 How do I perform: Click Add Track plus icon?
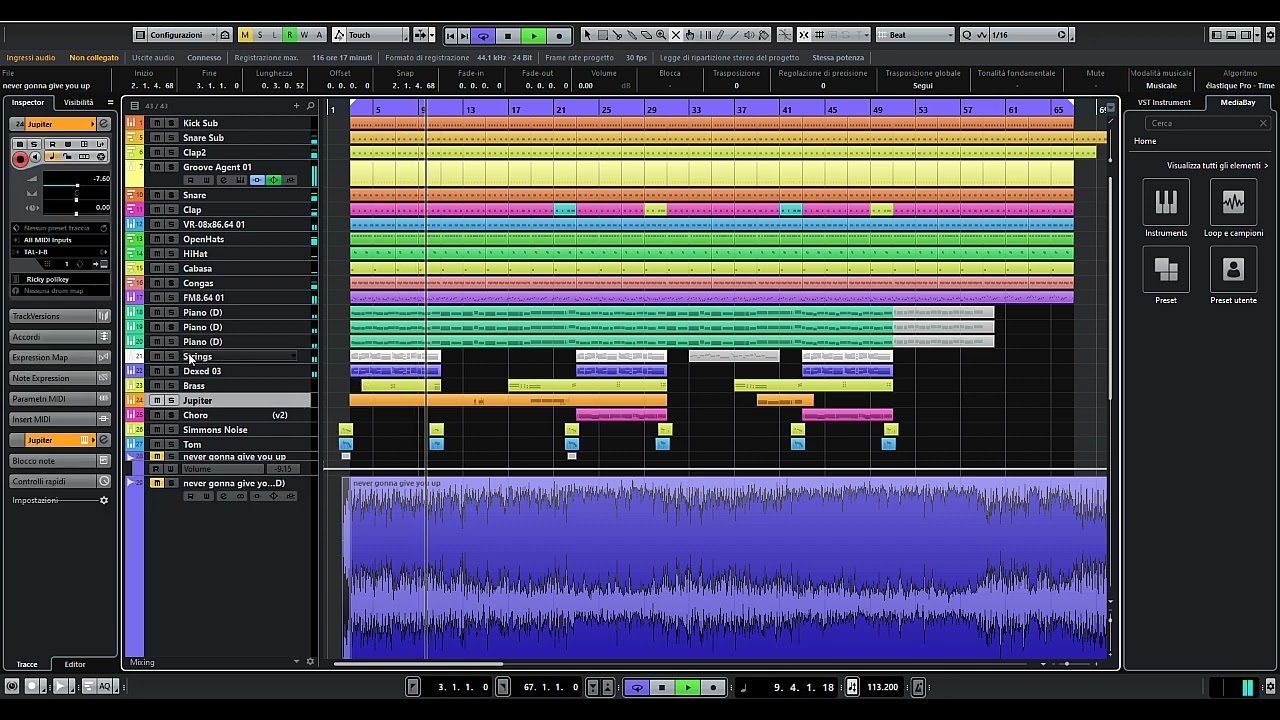point(296,105)
